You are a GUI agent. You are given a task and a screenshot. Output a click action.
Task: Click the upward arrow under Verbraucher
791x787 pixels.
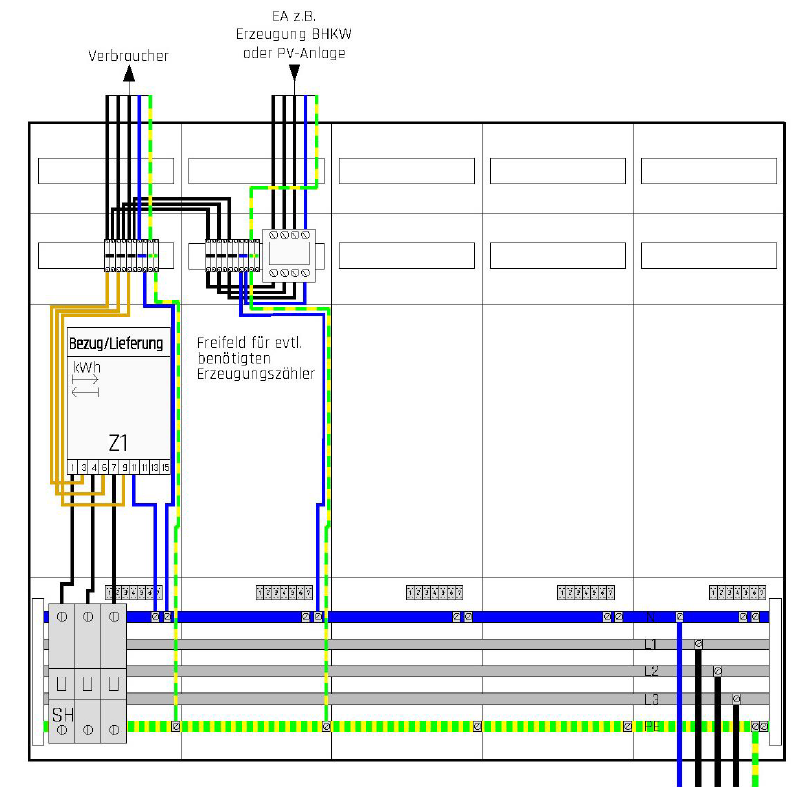pos(129,74)
